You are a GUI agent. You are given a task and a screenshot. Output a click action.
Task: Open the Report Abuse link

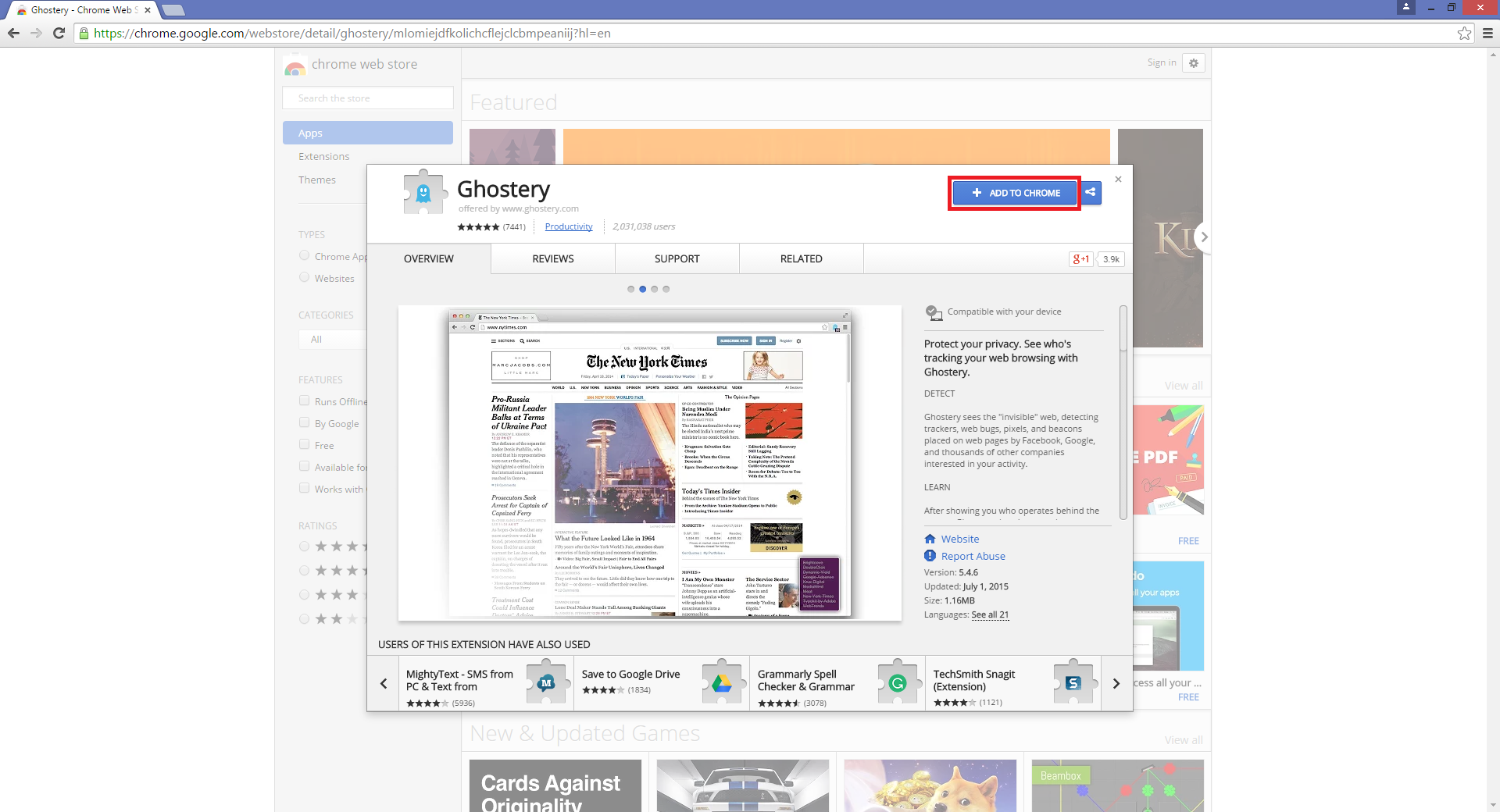[973, 556]
